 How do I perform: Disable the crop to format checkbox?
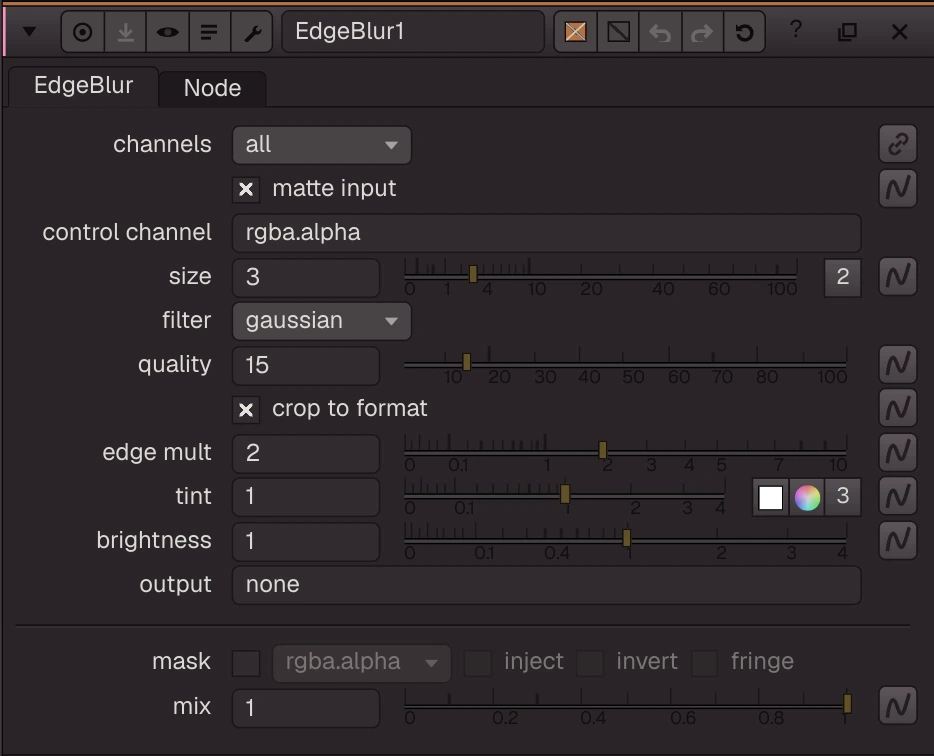coord(246,410)
